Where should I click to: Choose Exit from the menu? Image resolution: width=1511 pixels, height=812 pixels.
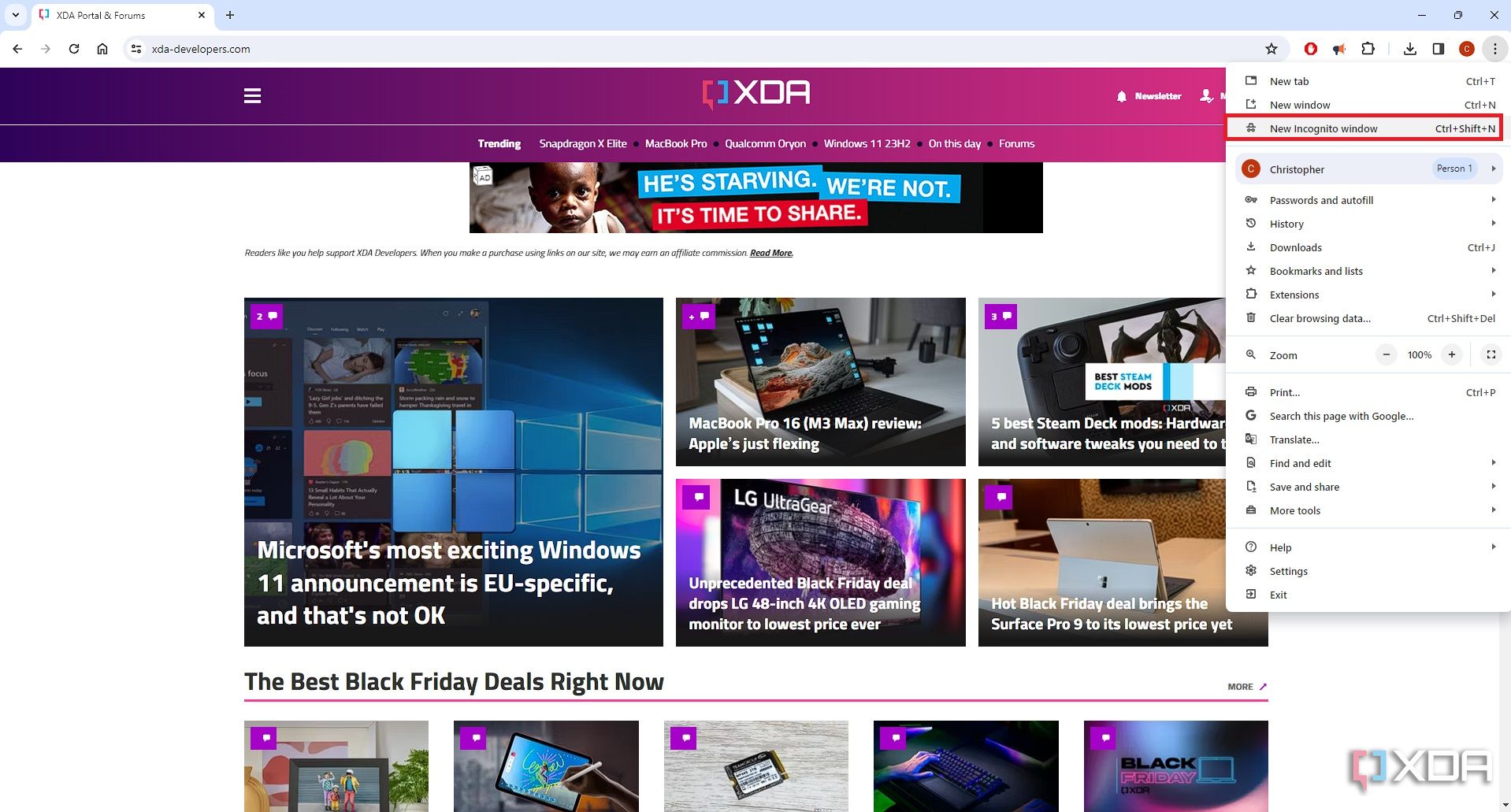1368,595
